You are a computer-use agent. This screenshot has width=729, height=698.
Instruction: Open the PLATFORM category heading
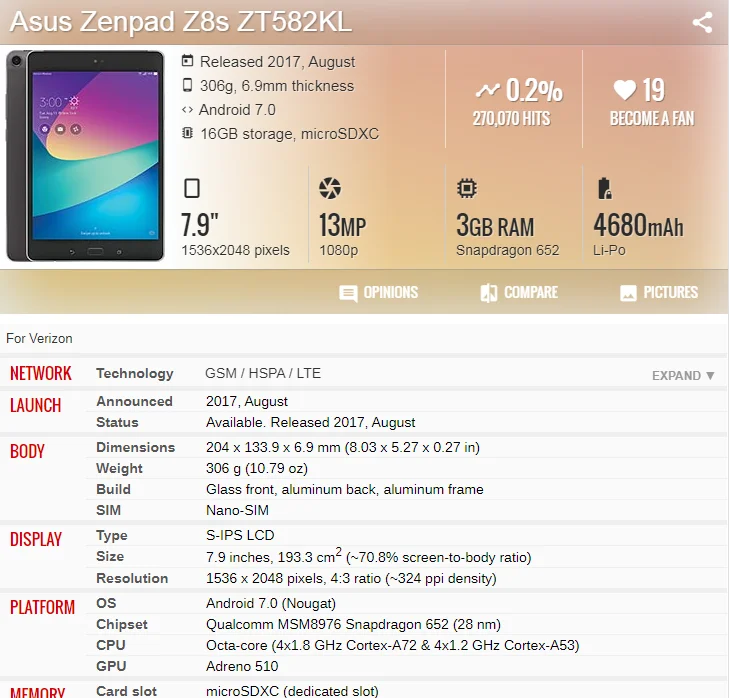pyautogui.click(x=42, y=607)
